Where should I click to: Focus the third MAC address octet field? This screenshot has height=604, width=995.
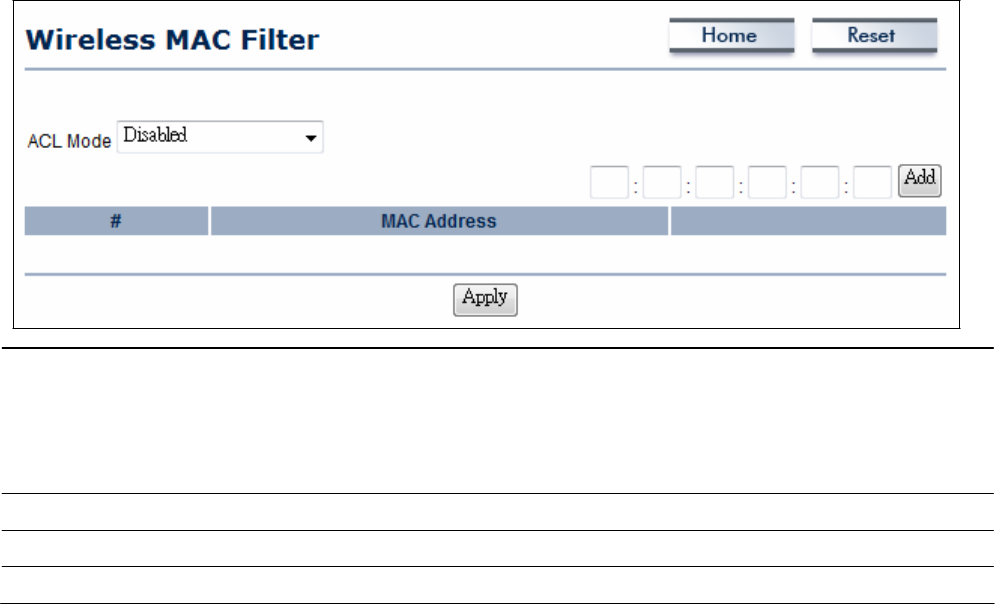click(x=715, y=183)
